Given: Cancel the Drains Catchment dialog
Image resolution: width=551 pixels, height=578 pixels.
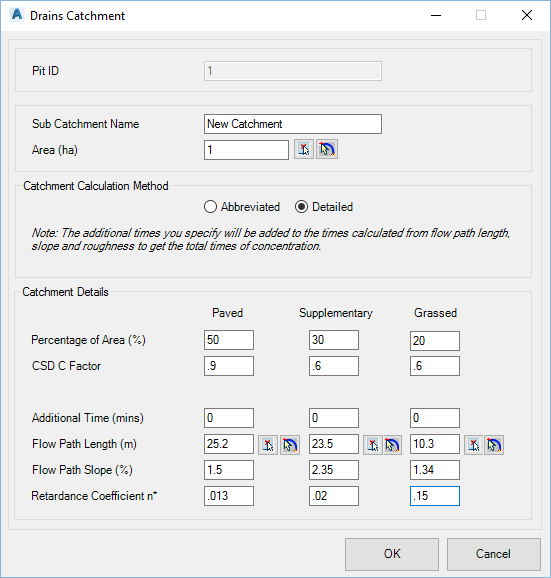Looking at the screenshot, I should point(494,554).
